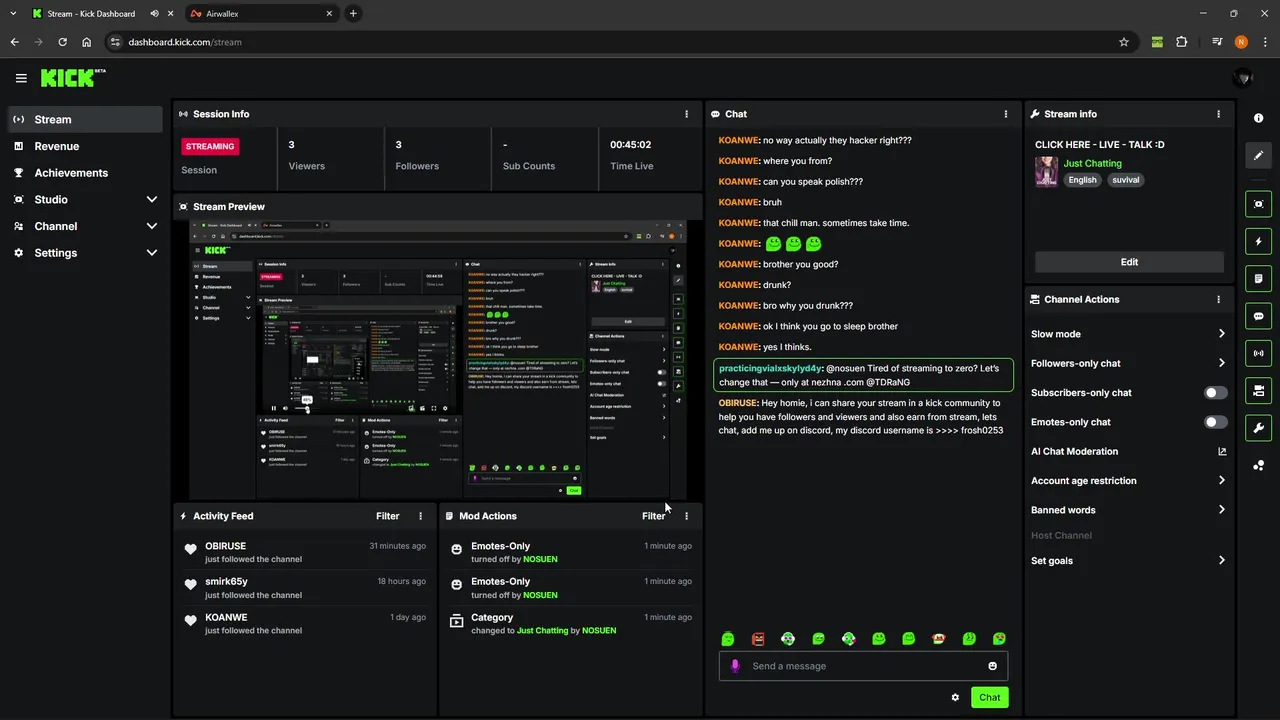Click the Just Chatting category link in Stream info
The width and height of the screenshot is (1280, 720).
click(x=1092, y=163)
